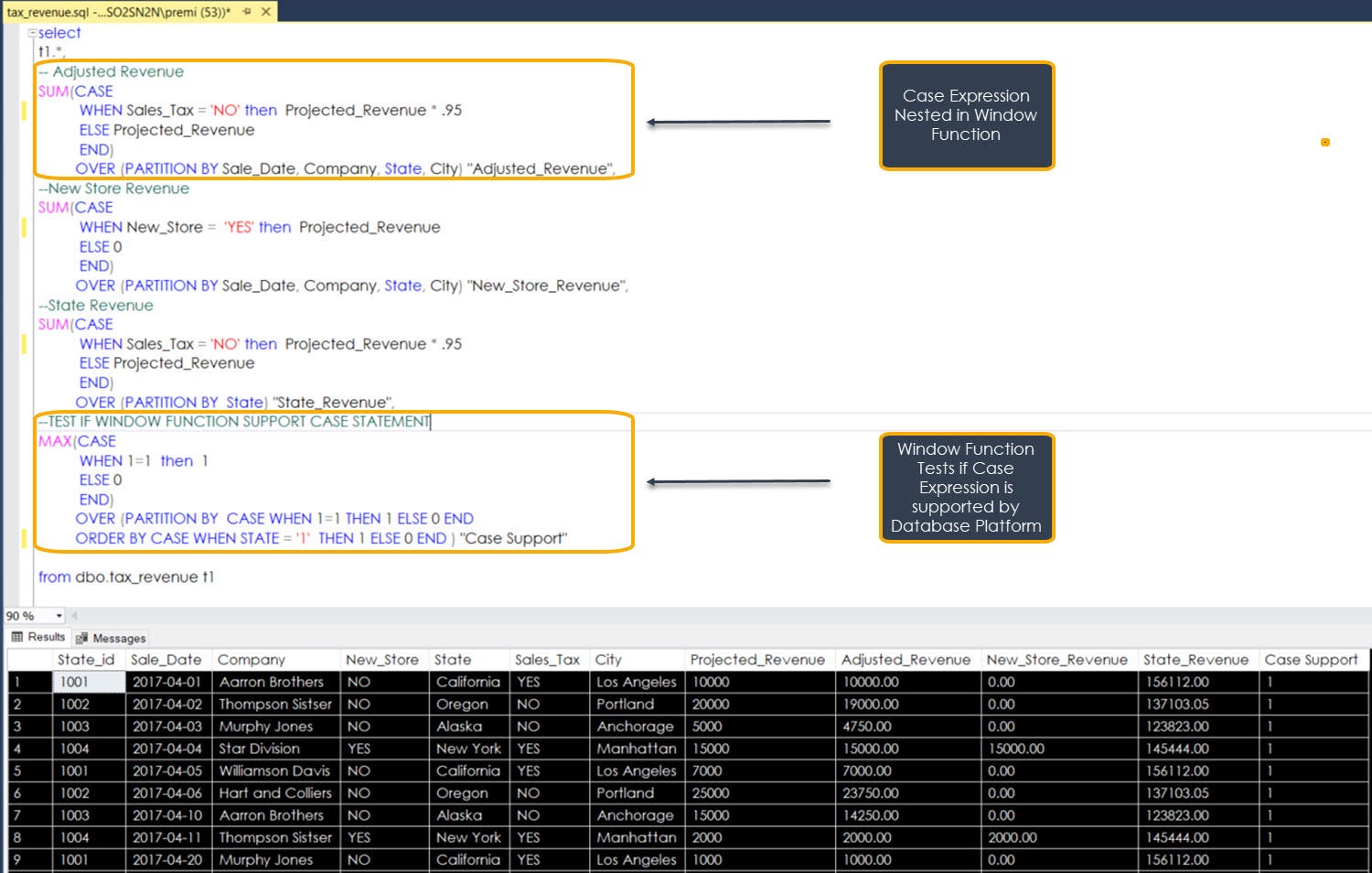This screenshot has width=1372, height=873.
Task: Close the tax_revenue.sql query tab
Action: (x=266, y=12)
